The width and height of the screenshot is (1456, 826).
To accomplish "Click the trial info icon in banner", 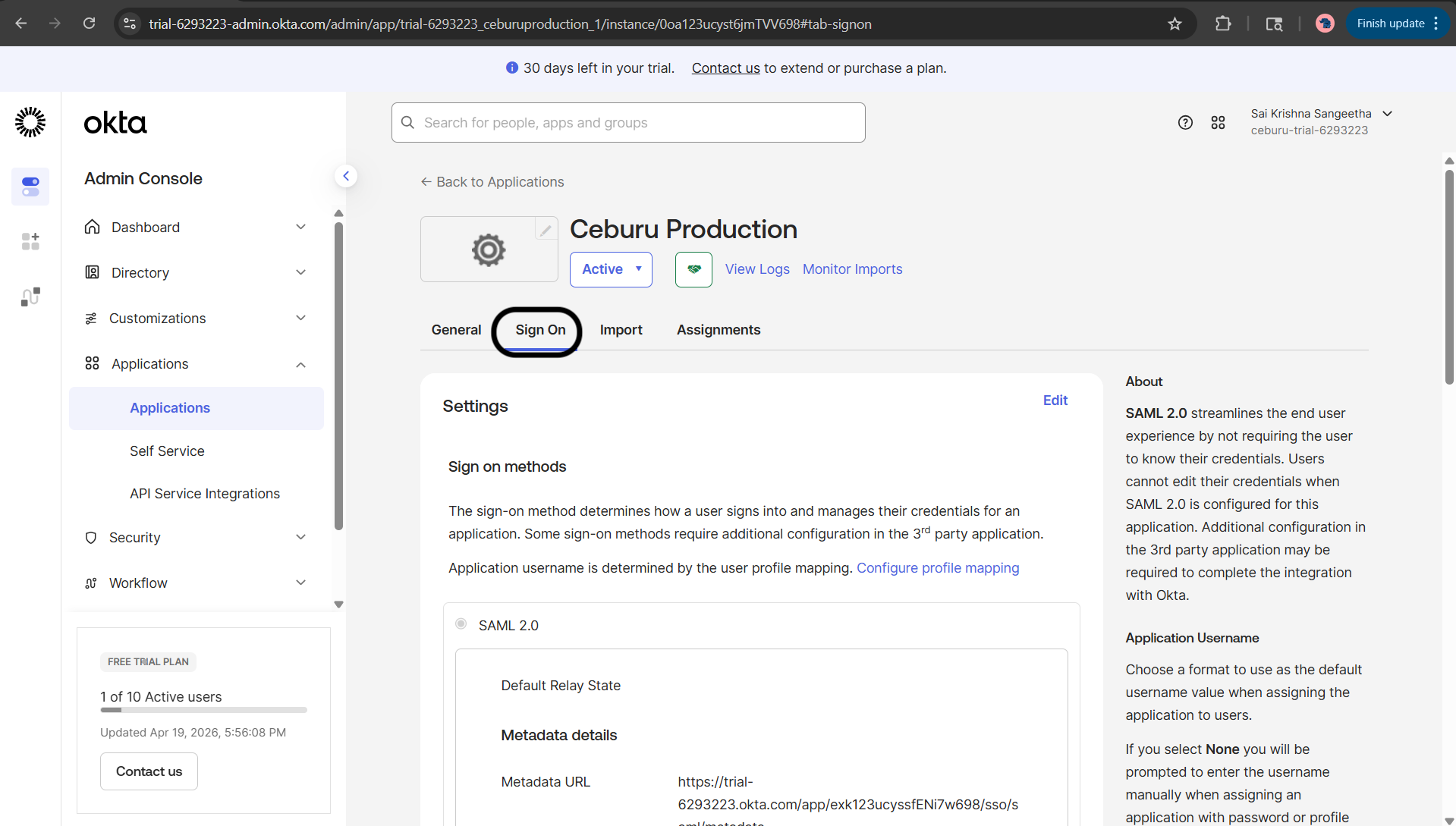I will pos(512,68).
